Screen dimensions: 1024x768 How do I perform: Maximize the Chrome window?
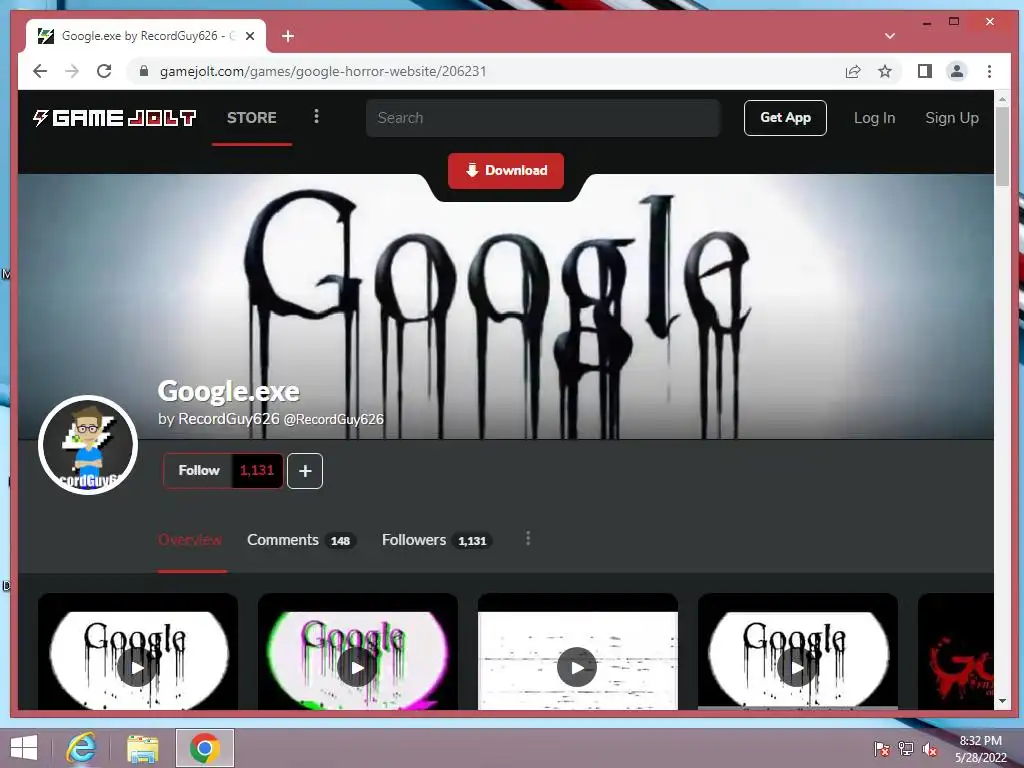pyautogui.click(x=954, y=22)
